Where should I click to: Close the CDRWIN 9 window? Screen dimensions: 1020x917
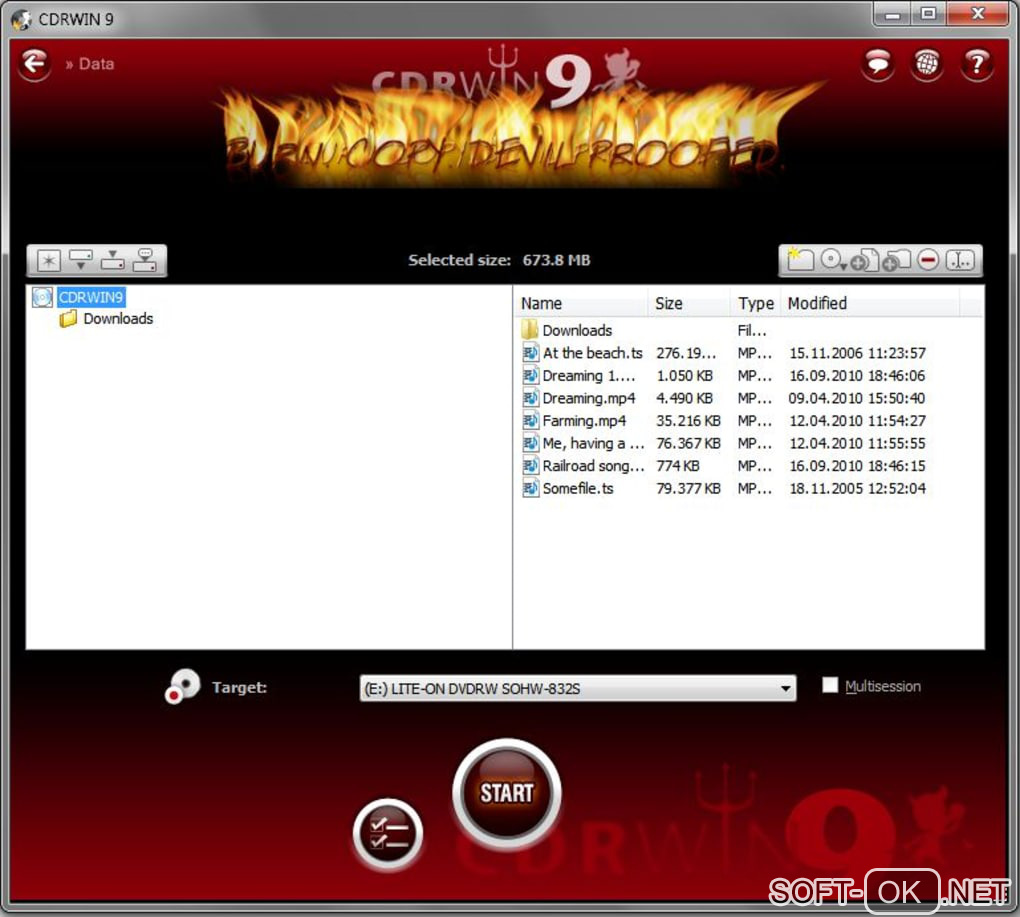point(978,14)
